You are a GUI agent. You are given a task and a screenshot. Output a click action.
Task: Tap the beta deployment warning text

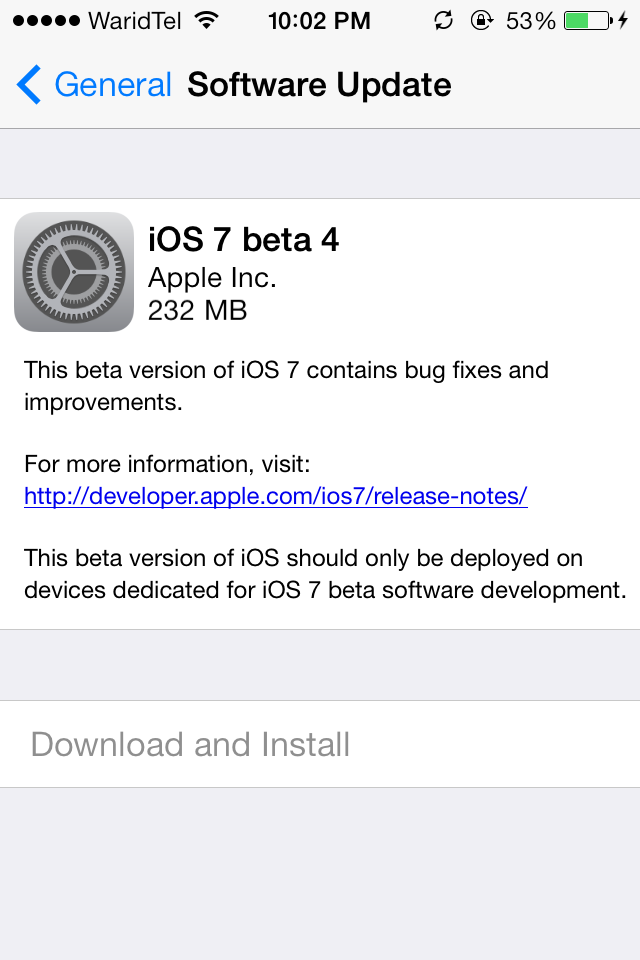(x=325, y=574)
